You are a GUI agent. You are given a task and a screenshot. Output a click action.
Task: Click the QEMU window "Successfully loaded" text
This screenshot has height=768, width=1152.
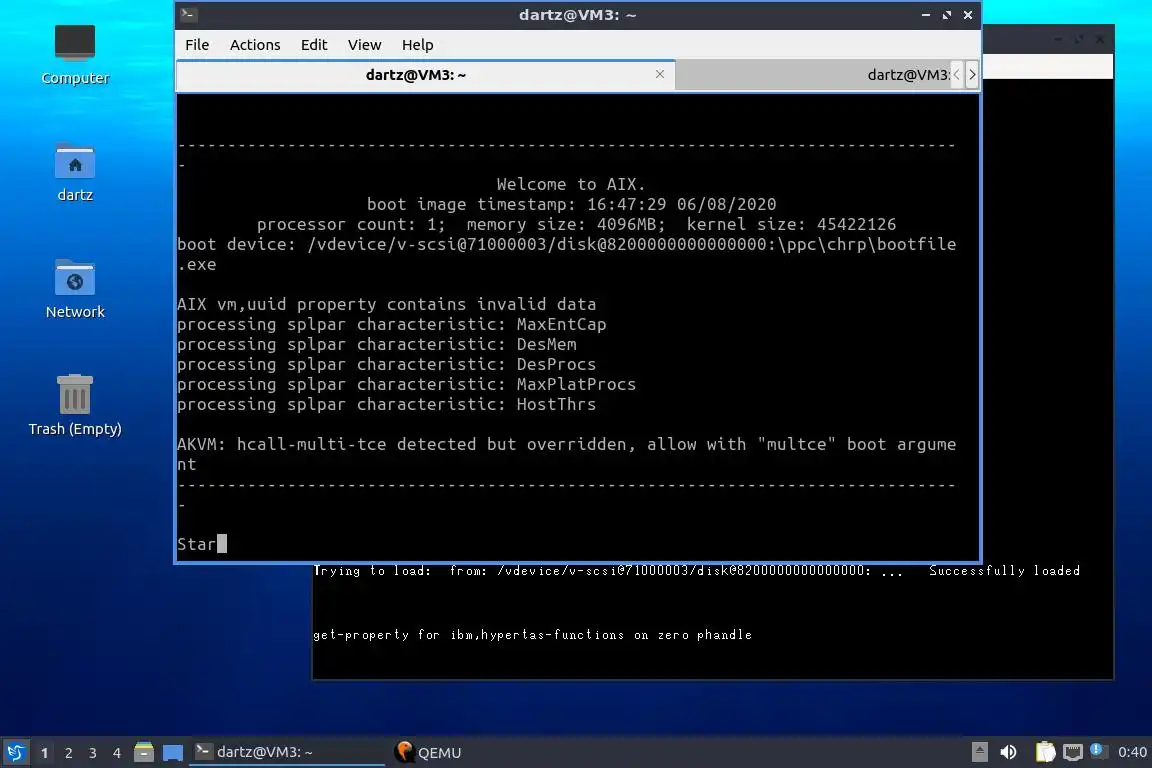coord(1004,570)
